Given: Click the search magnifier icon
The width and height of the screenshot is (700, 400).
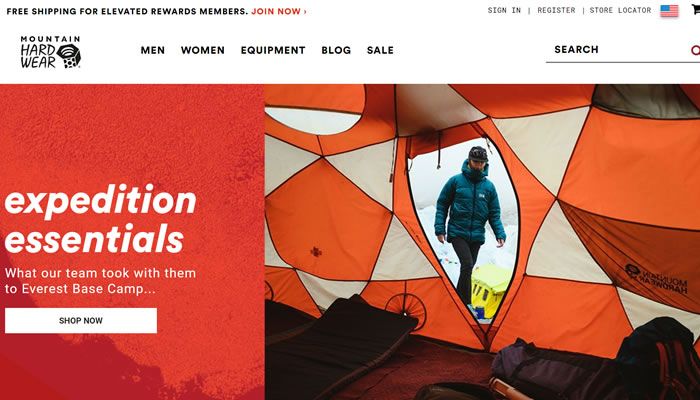Looking at the screenshot, I should tap(696, 50).
